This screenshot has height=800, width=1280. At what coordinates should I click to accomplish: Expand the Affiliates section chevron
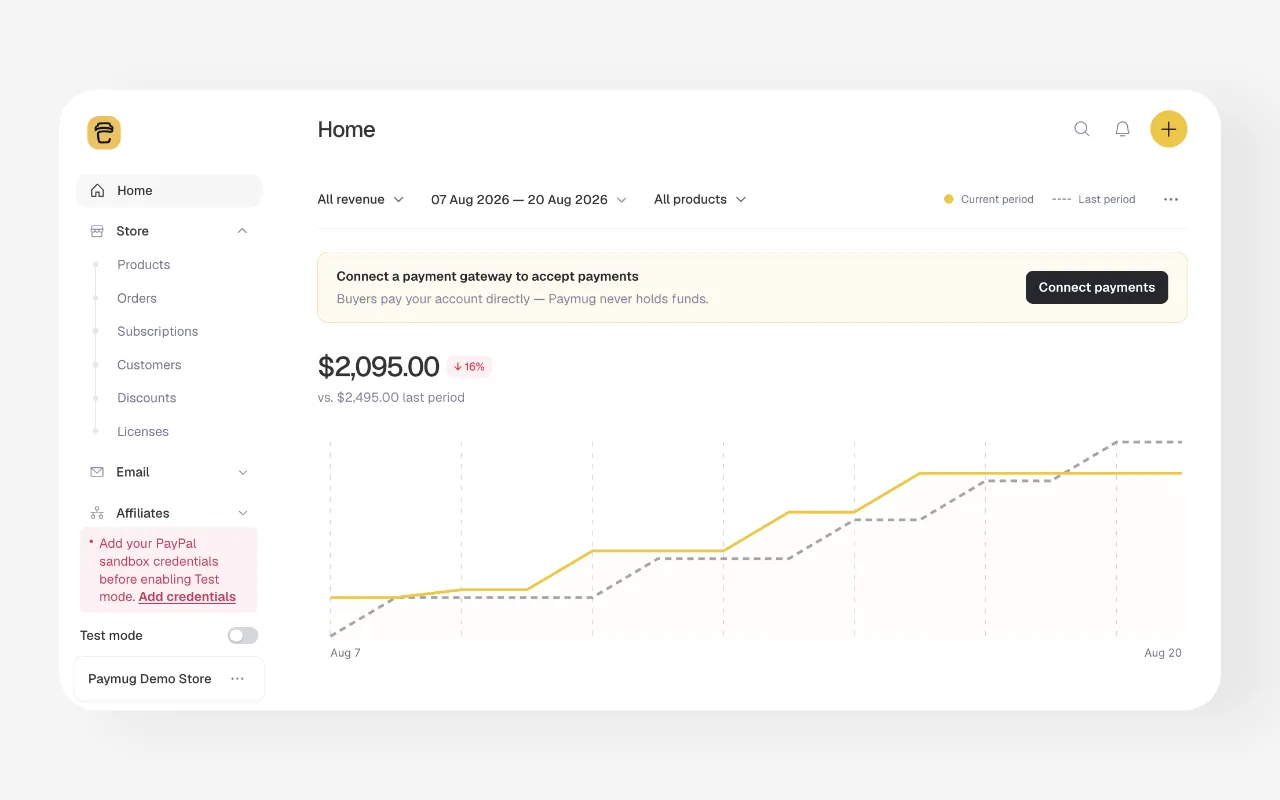point(242,513)
